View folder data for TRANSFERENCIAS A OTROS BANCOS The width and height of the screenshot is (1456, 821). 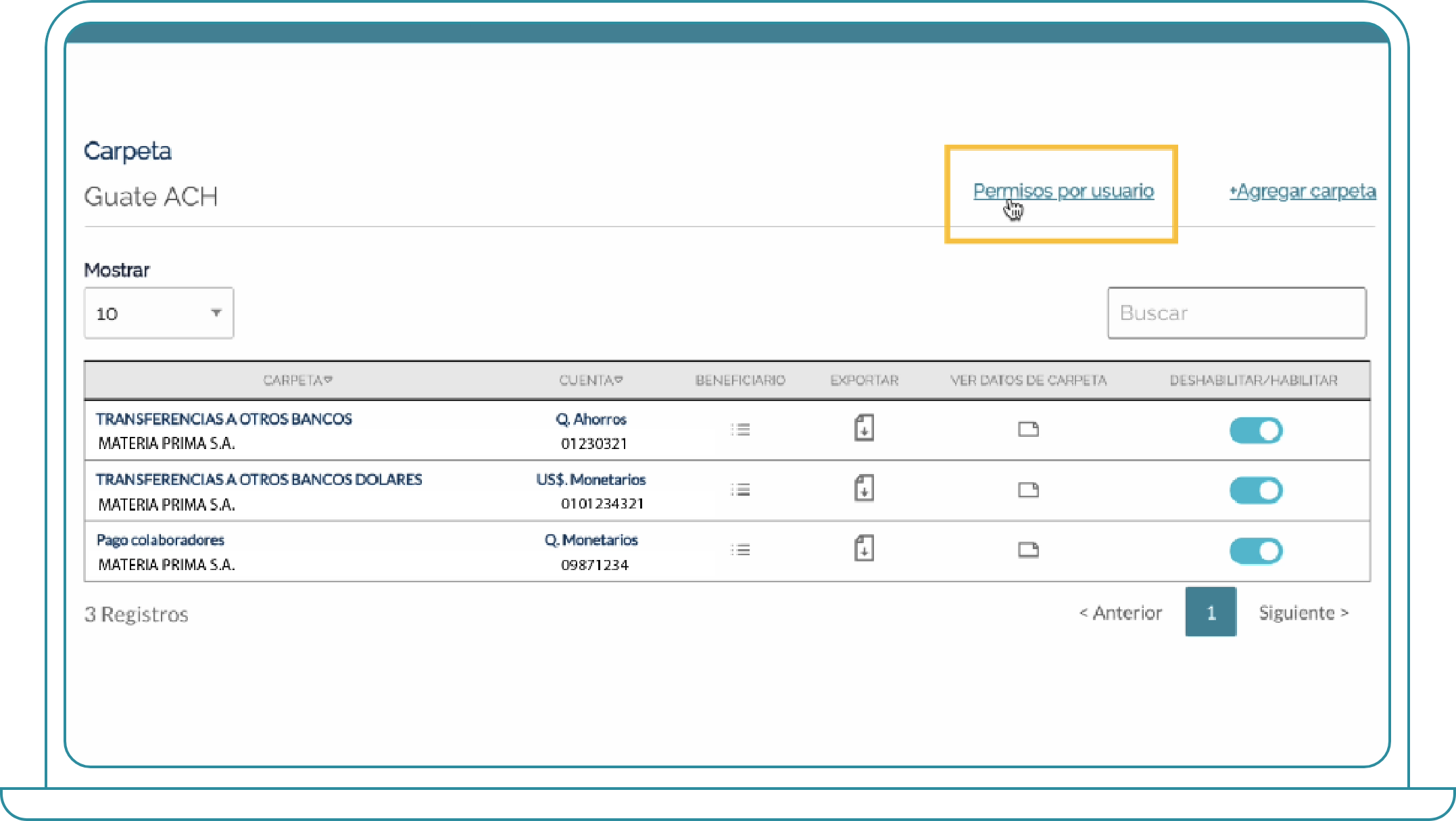click(1028, 429)
